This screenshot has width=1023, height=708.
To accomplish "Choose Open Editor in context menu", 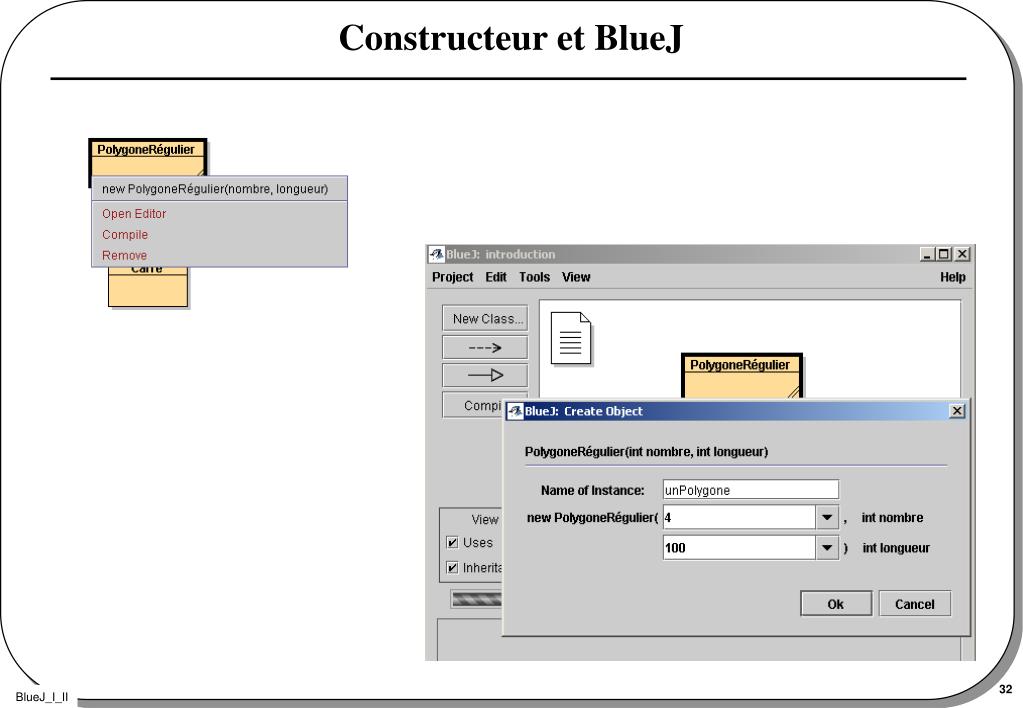I will [219, 213].
